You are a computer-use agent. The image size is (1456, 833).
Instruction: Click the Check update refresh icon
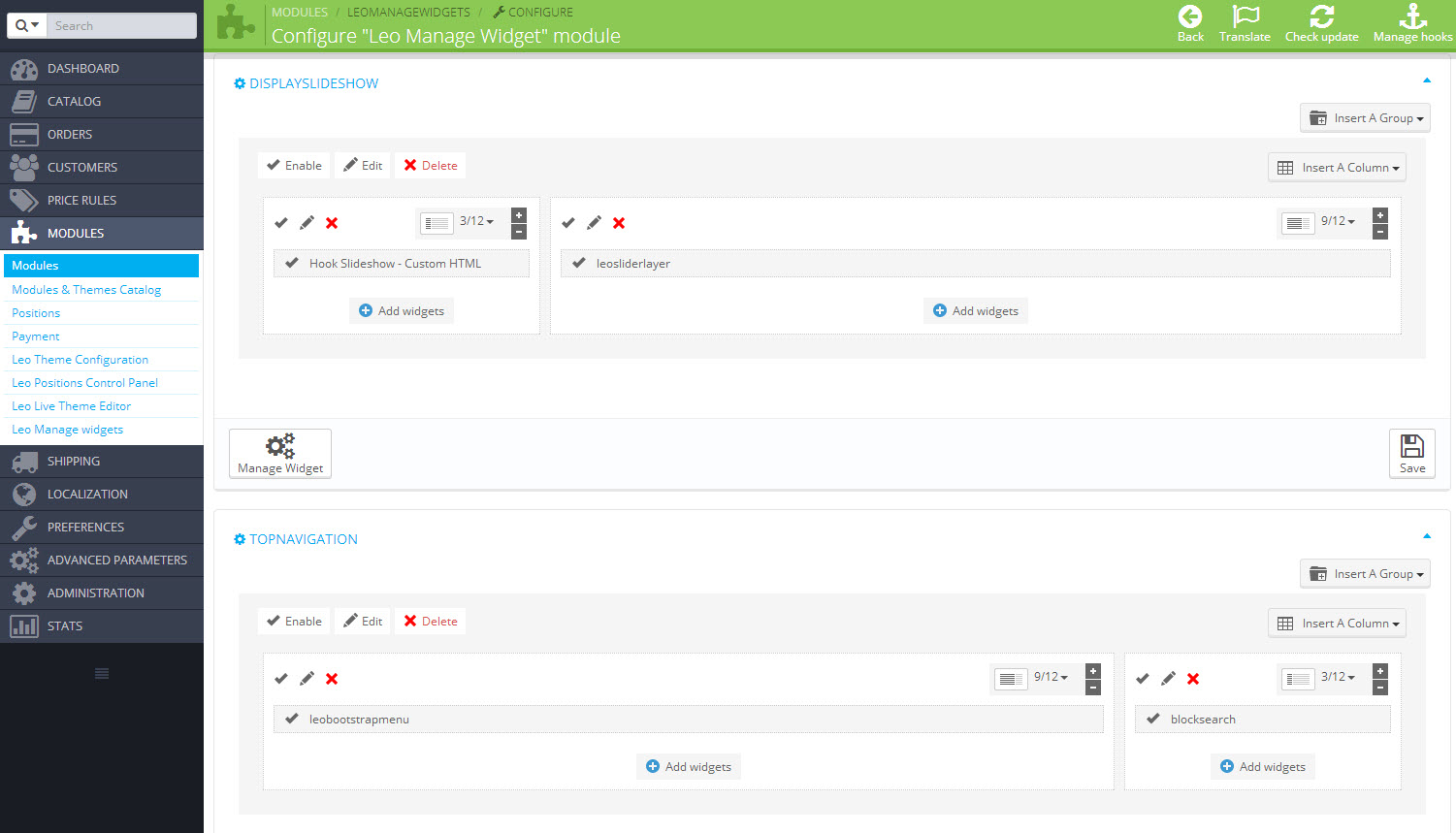coord(1322,16)
